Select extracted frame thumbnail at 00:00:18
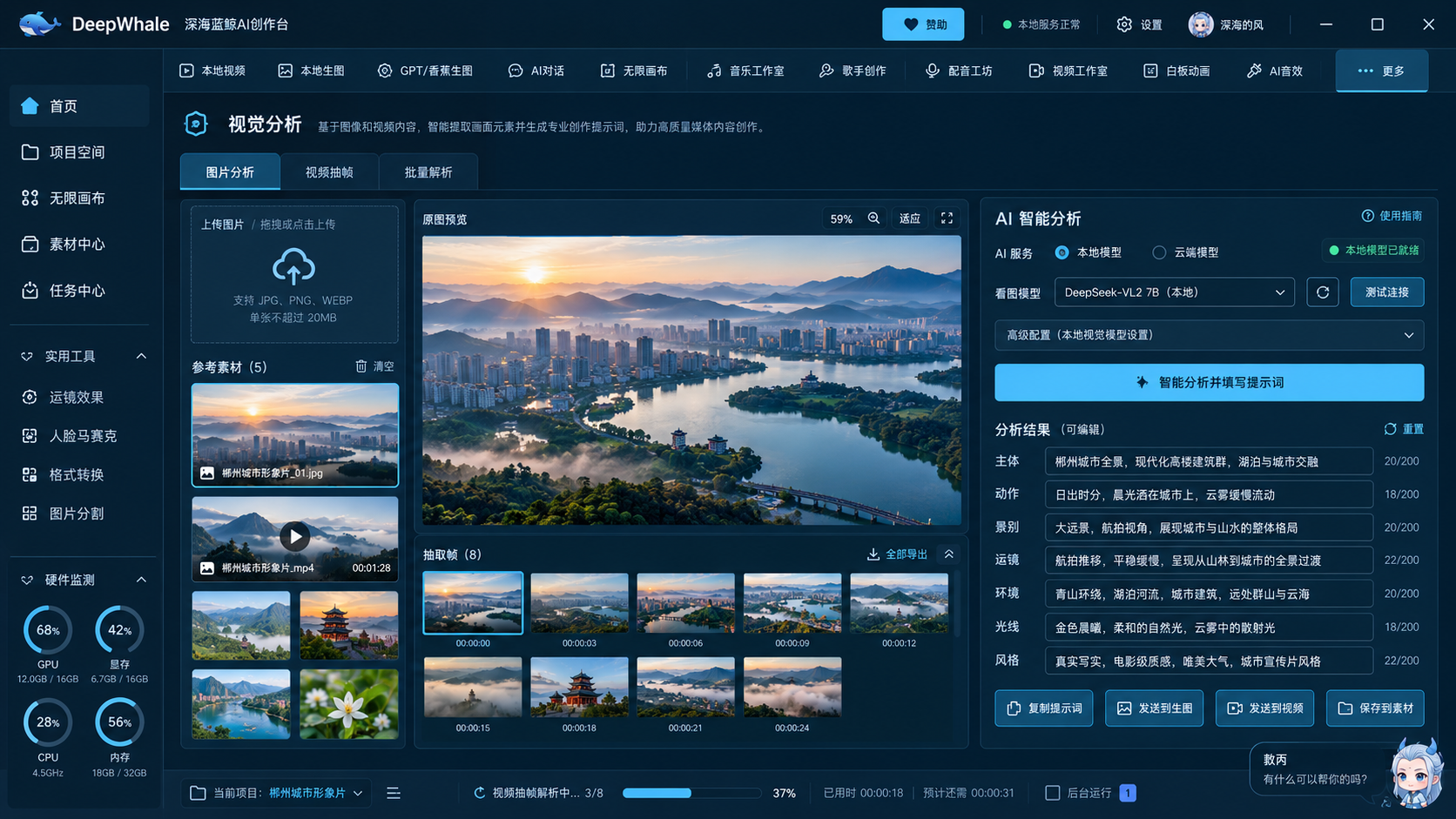The height and width of the screenshot is (819, 1456). point(579,687)
